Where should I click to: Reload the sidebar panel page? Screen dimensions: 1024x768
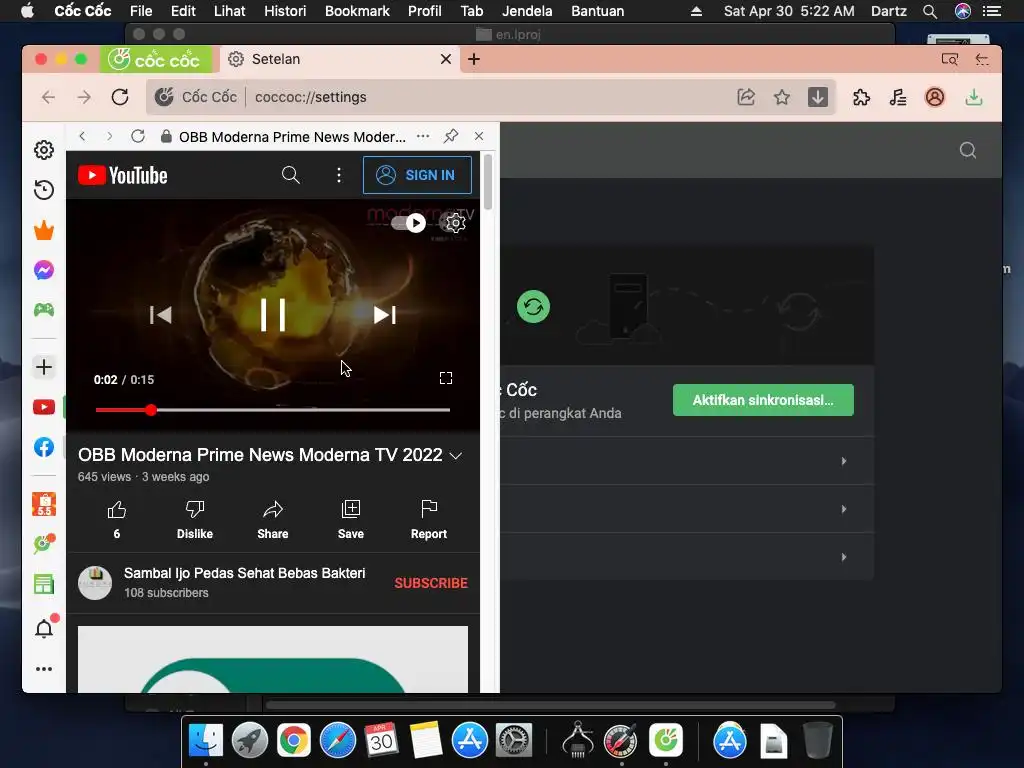(x=138, y=136)
